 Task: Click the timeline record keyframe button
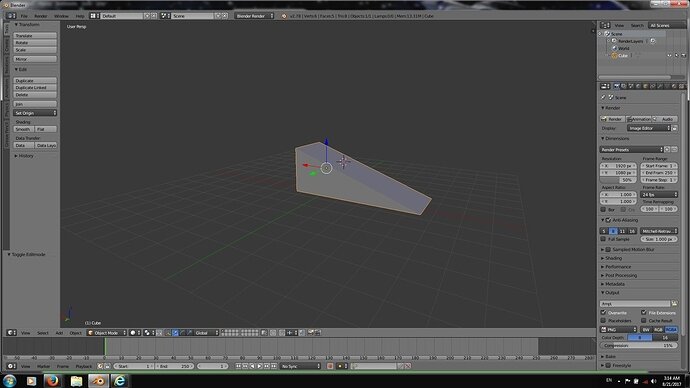(330, 366)
